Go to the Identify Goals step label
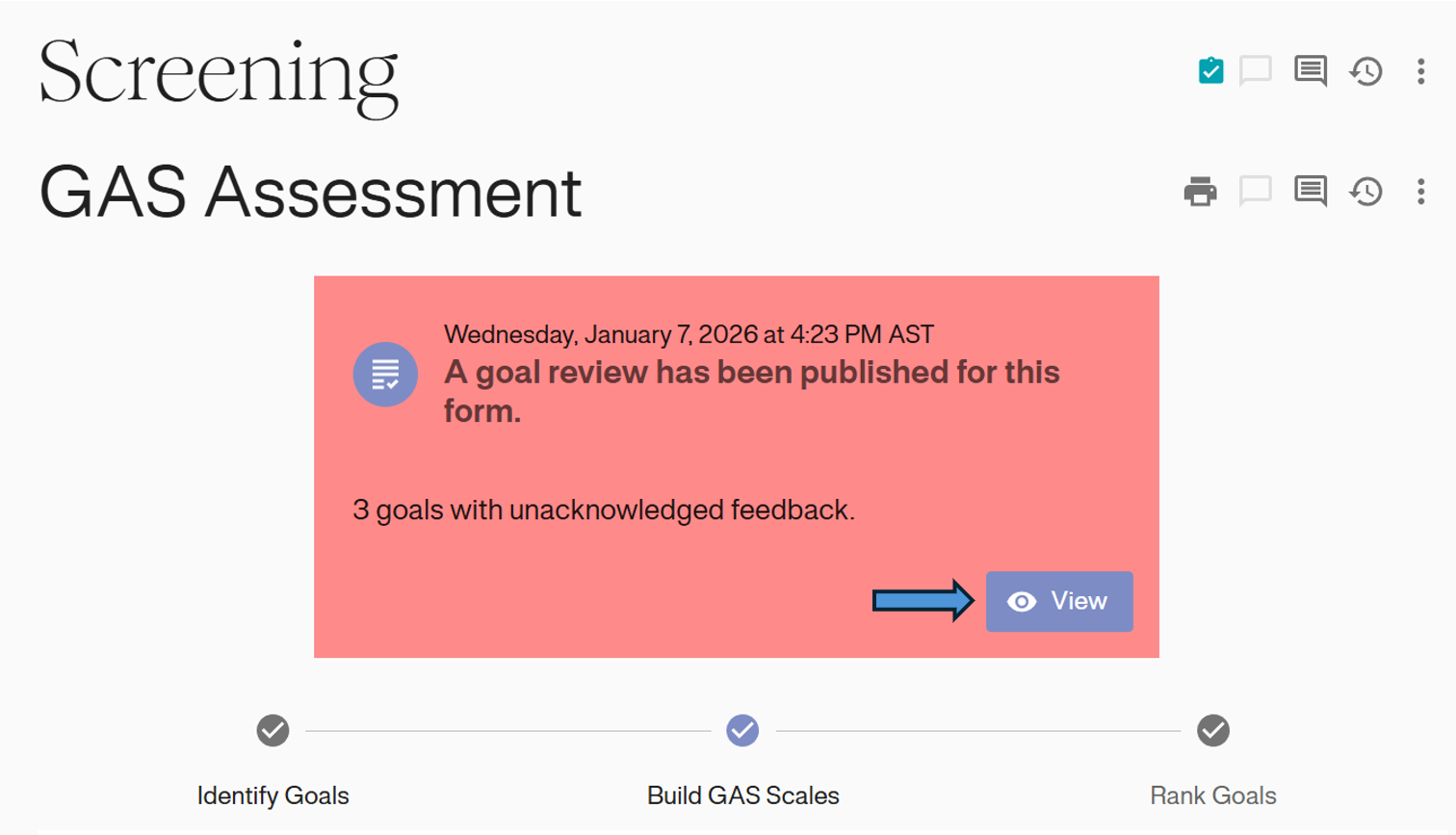This screenshot has width=1456, height=835. (273, 796)
